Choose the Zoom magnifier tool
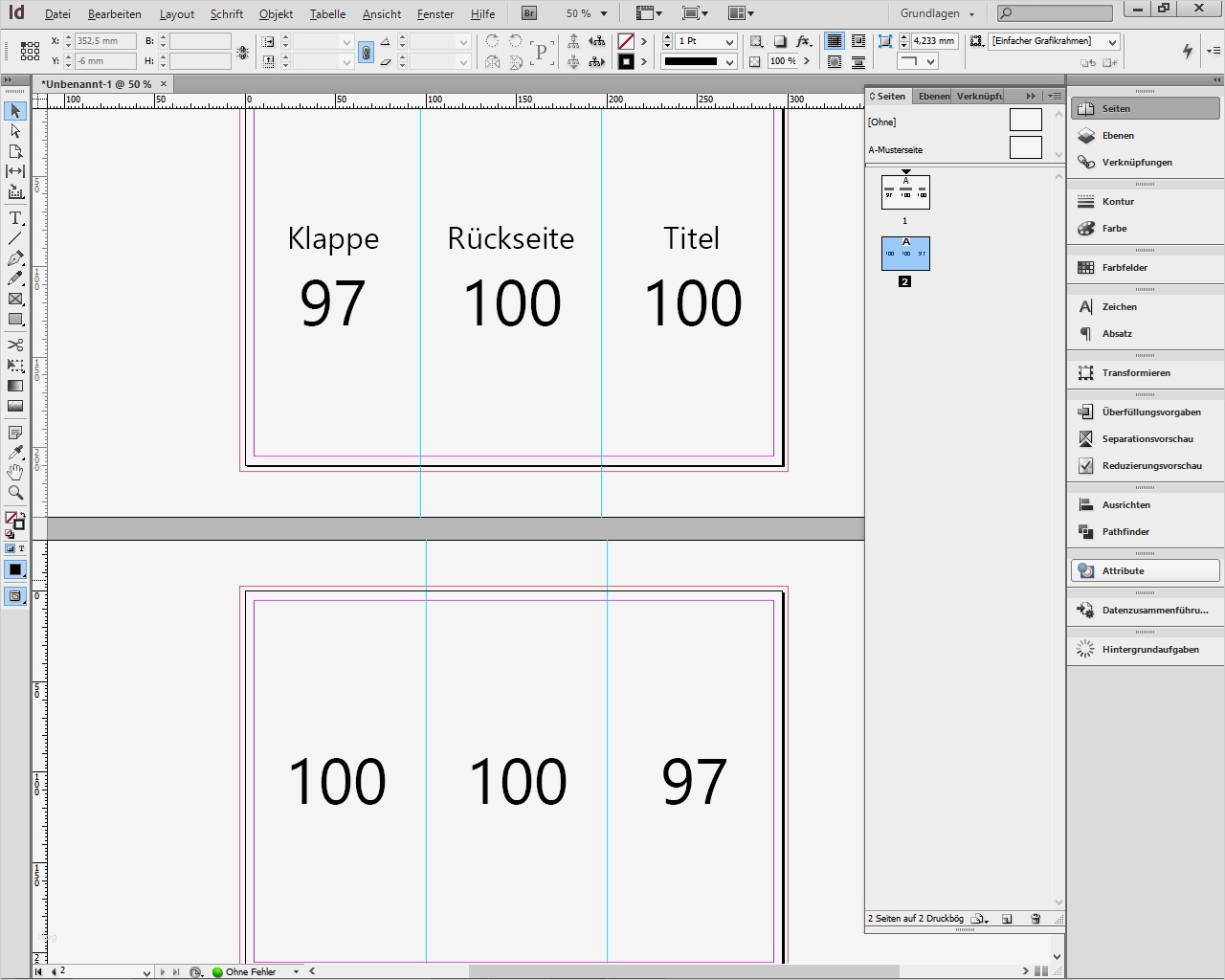The height and width of the screenshot is (980, 1225). pos(15,493)
